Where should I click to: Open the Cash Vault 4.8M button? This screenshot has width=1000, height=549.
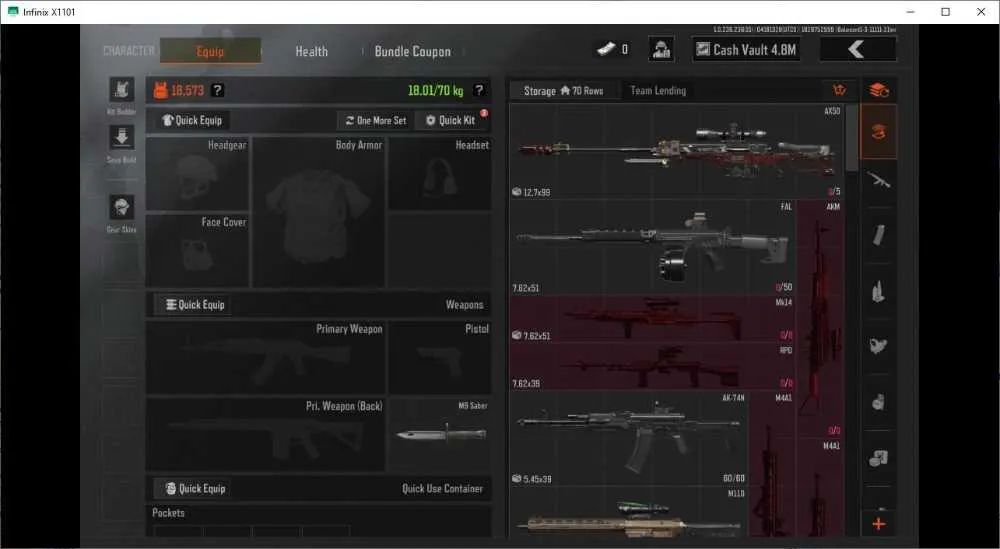[746, 49]
